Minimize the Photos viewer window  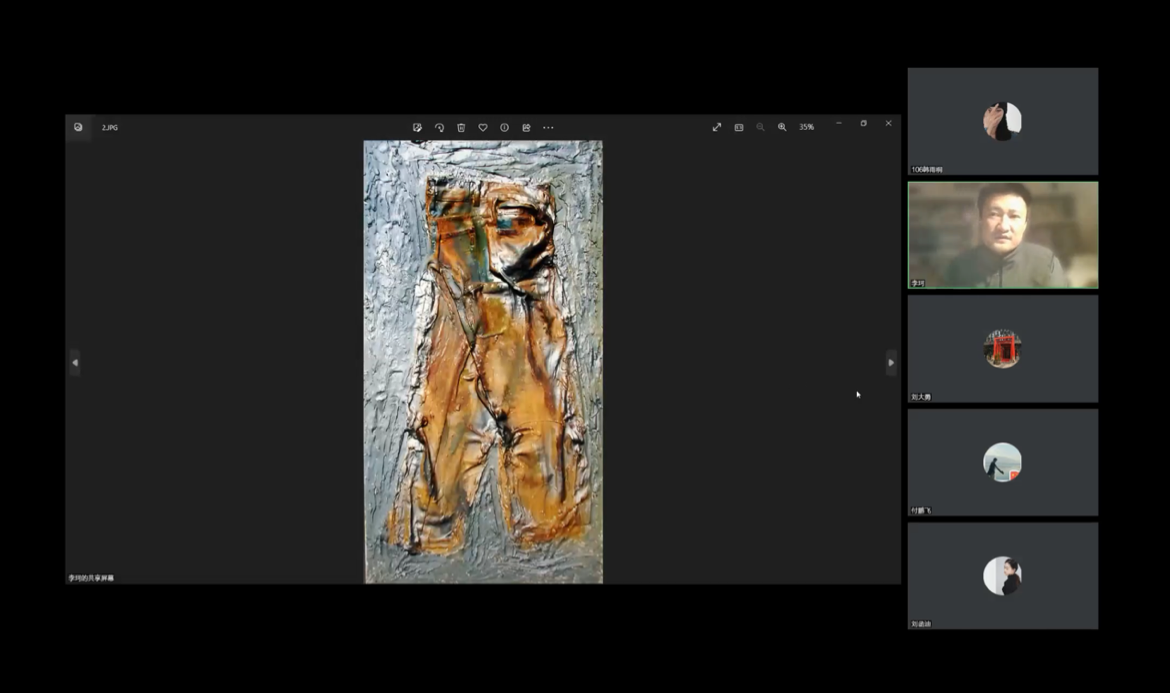click(839, 123)
